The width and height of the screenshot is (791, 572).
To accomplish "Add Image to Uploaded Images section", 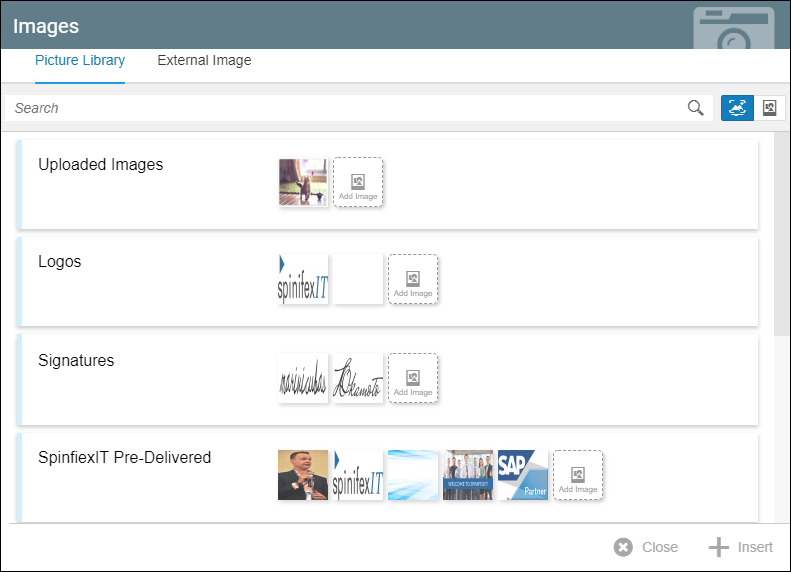I will coord(358,182).
